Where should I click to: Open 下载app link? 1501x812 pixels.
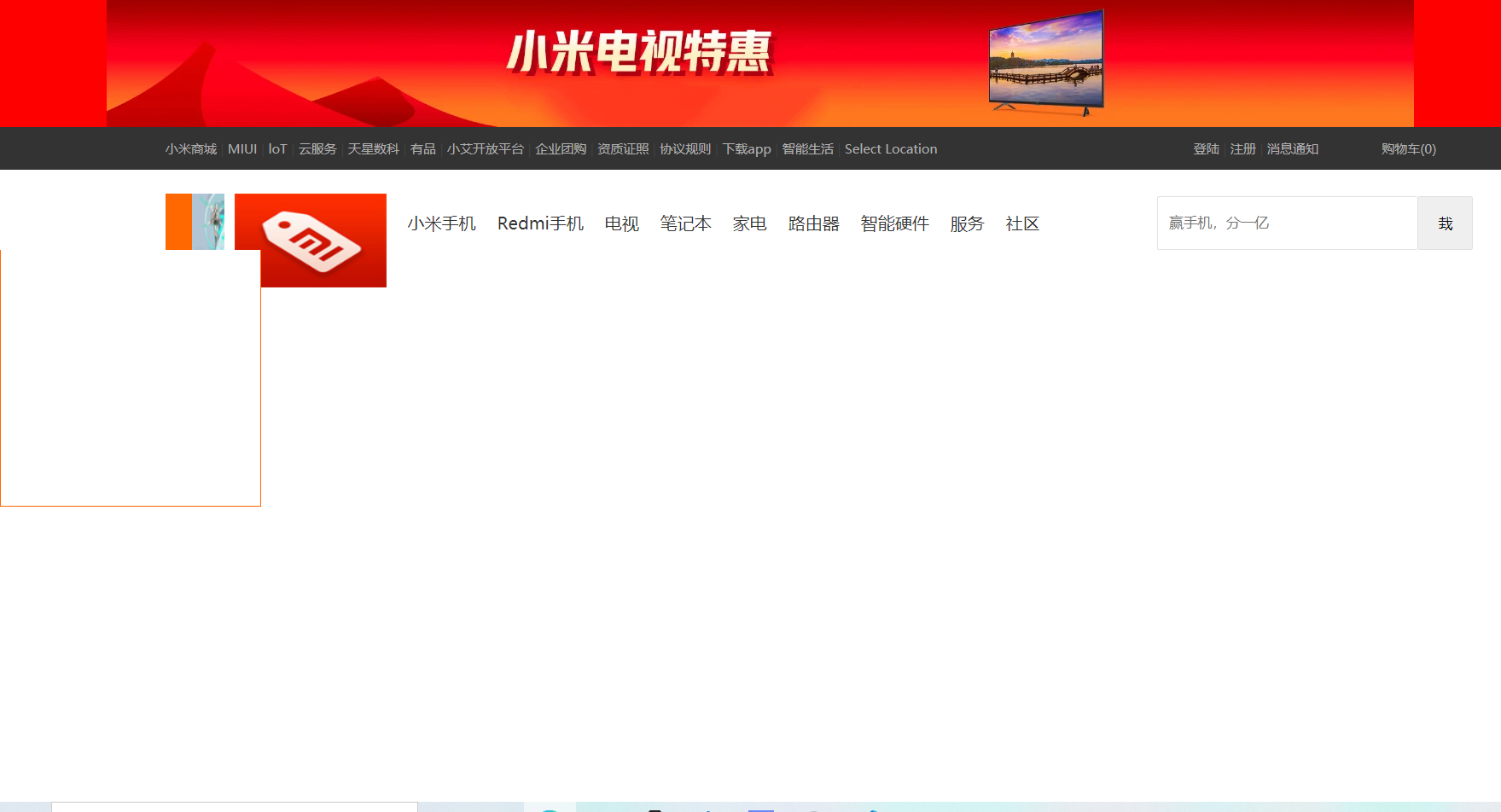click(x=747, y=149)
